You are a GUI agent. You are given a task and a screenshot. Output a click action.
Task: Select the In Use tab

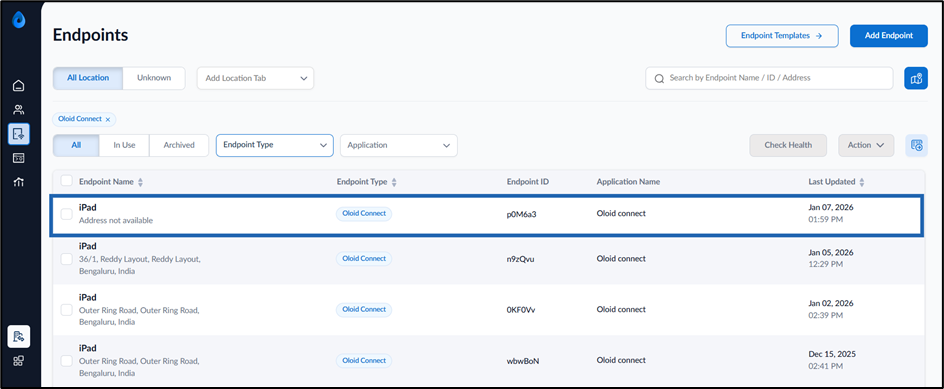click(x=124, y=145)
